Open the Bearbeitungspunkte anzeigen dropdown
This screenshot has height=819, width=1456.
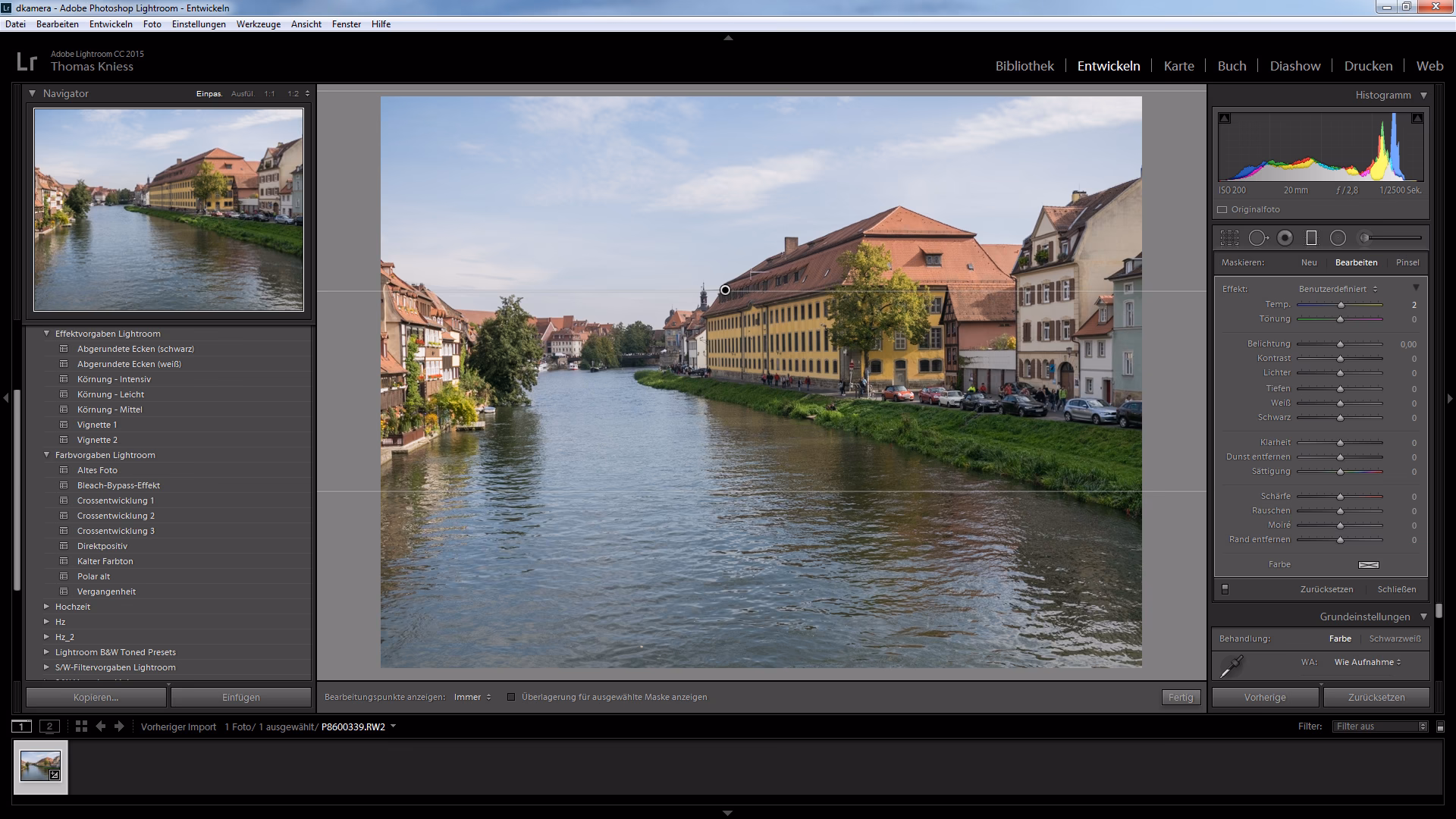click(x=470, y=696)
